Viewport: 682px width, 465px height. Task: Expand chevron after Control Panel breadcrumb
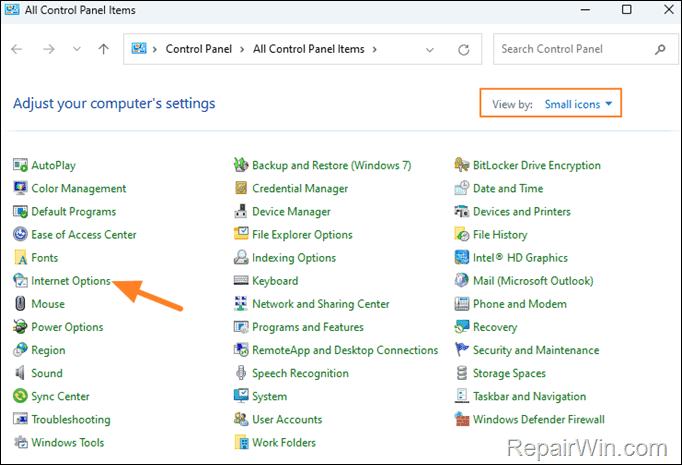[x=242, y=49]
